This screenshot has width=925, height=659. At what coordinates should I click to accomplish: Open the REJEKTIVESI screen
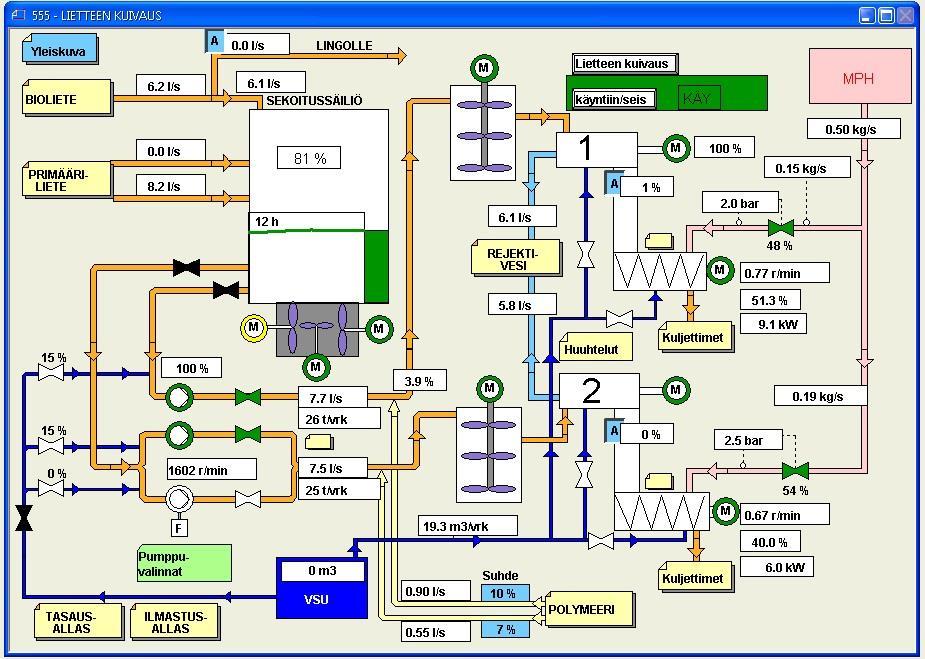(516, 259)
